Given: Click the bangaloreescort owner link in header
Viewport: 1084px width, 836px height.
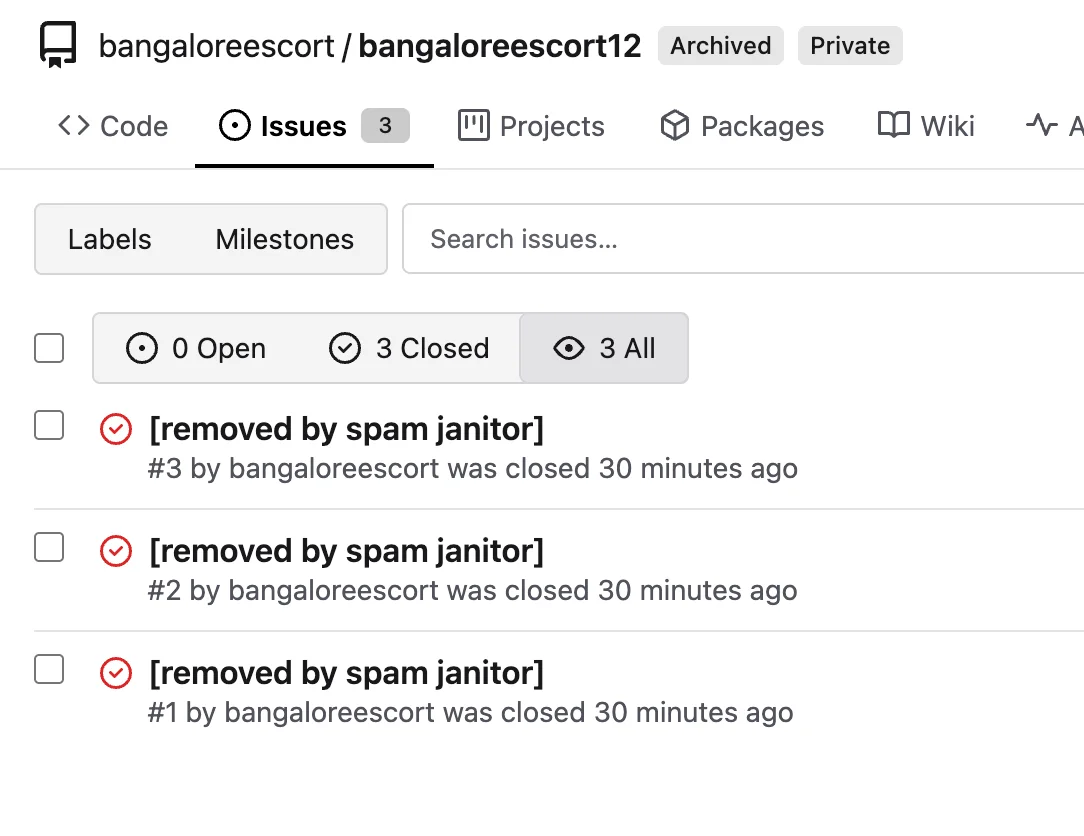Looking at the screenshot, I should [x=216, y=46].
